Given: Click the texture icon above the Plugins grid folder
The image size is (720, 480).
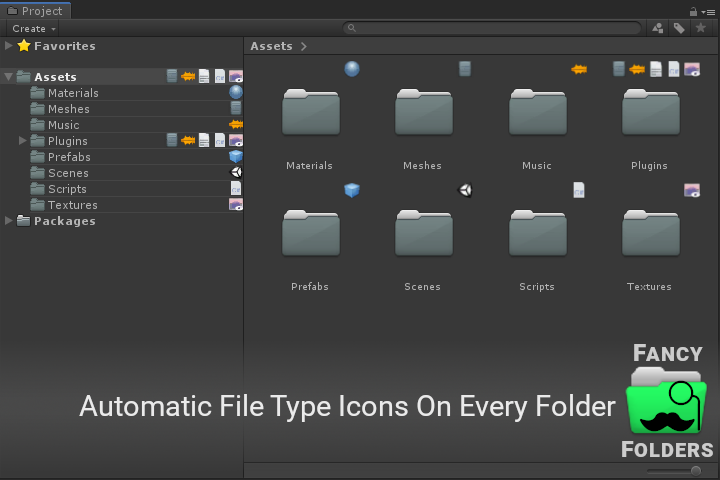Looking at the screenshot, I should click(692, 69).
